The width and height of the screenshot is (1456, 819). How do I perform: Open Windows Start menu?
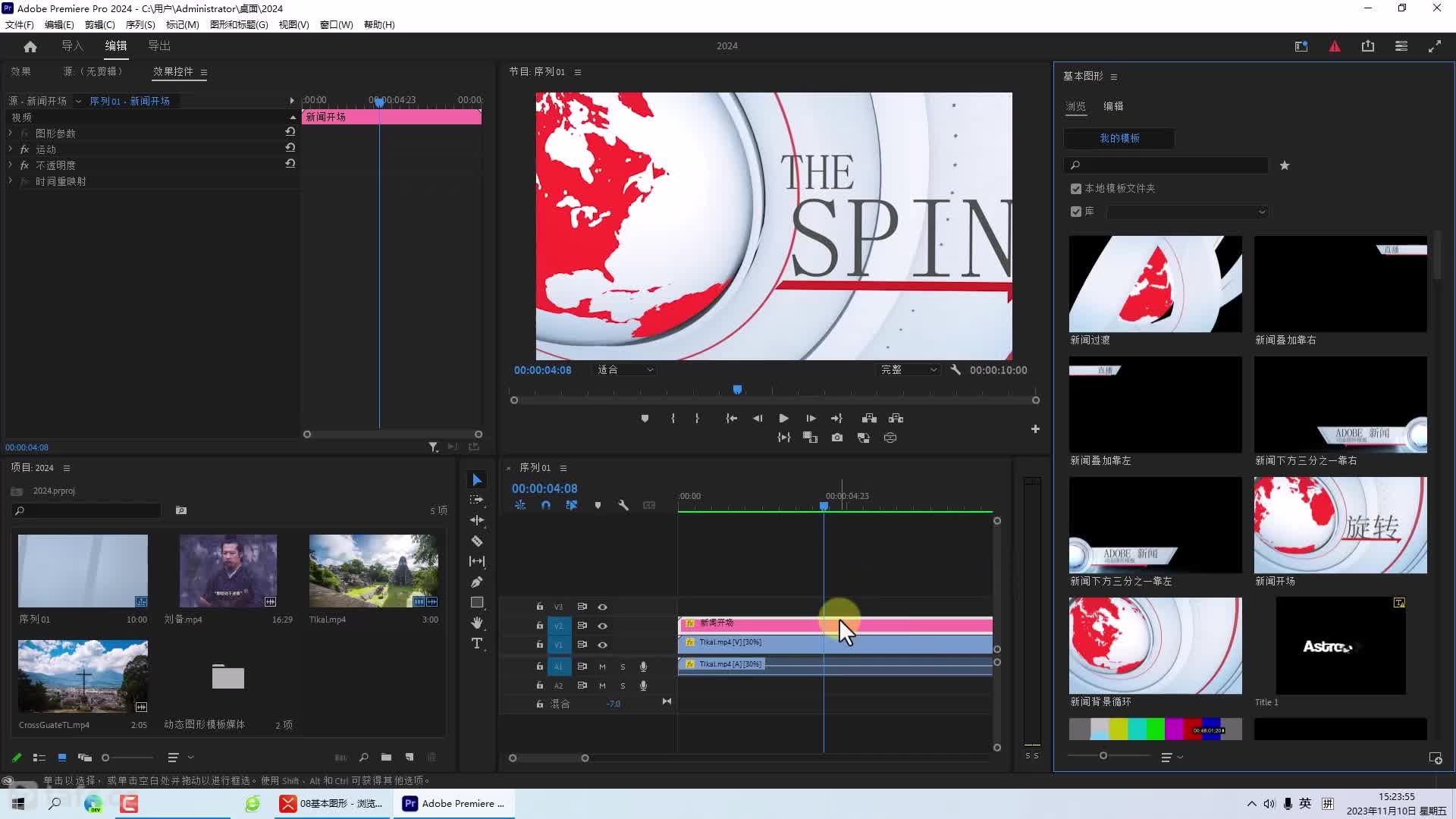(x=18, y=804)
